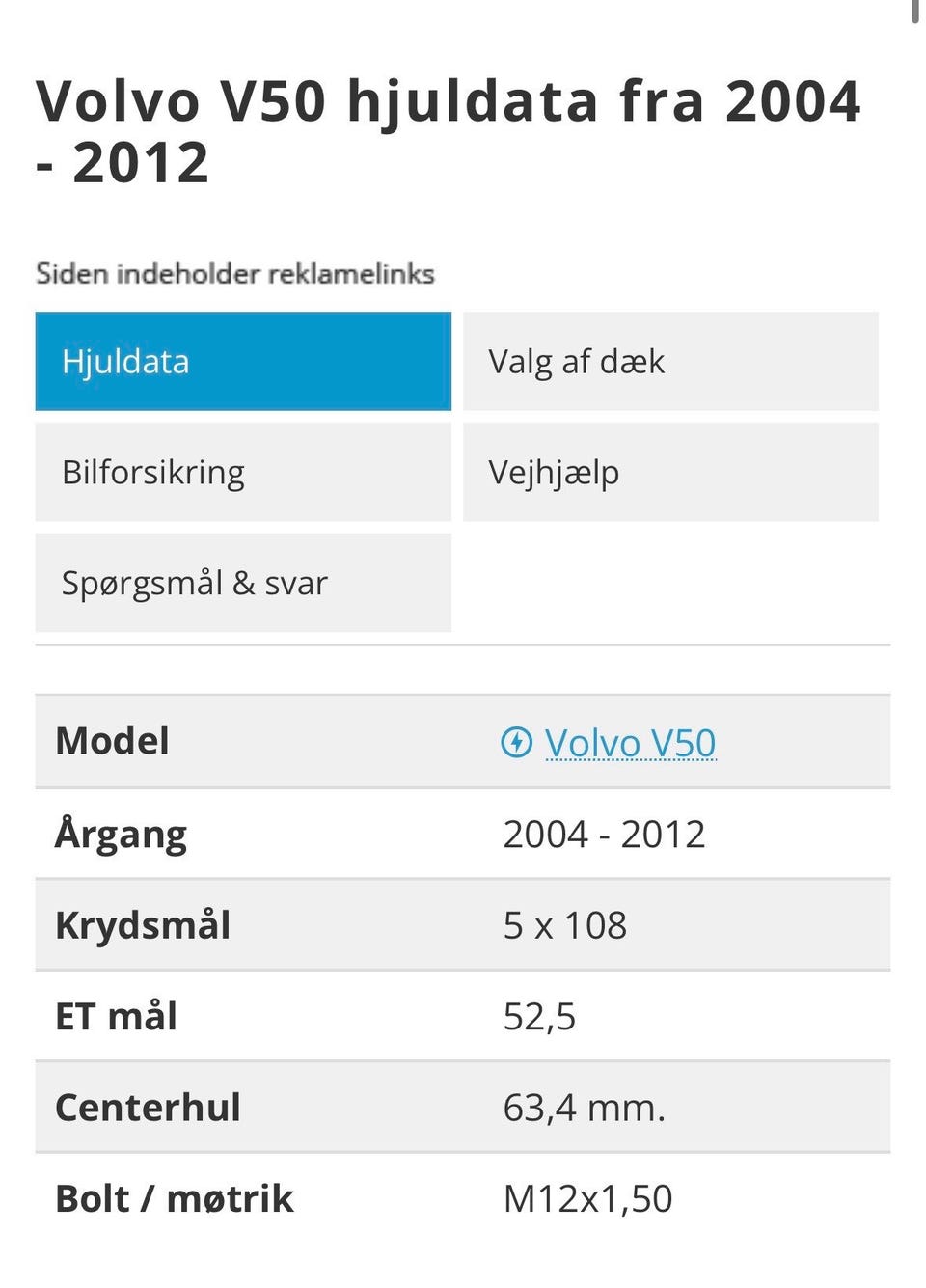Click the lightning icon beside Volvo V50
926x1288 pixels.
click(517, 742)
